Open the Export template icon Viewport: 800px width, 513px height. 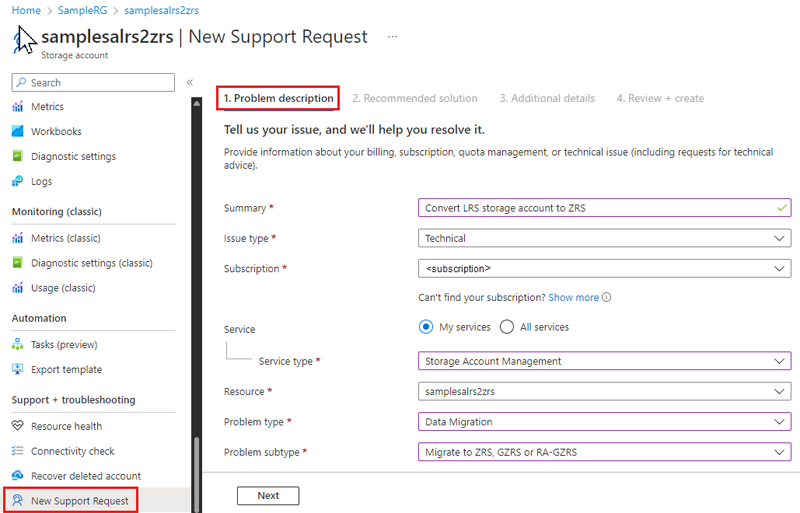click(17, 369)
